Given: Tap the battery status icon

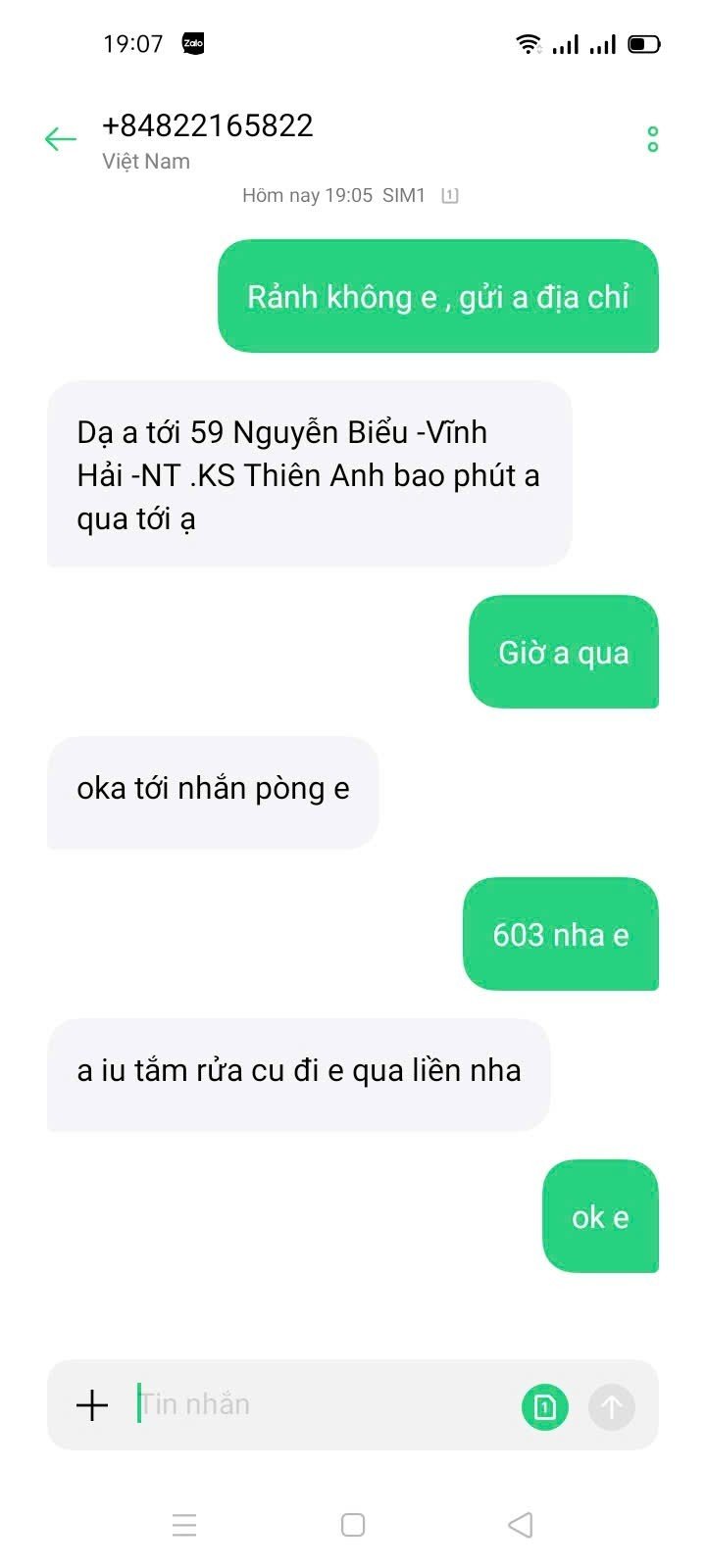Looking at the screenshot, I should 644,44.
